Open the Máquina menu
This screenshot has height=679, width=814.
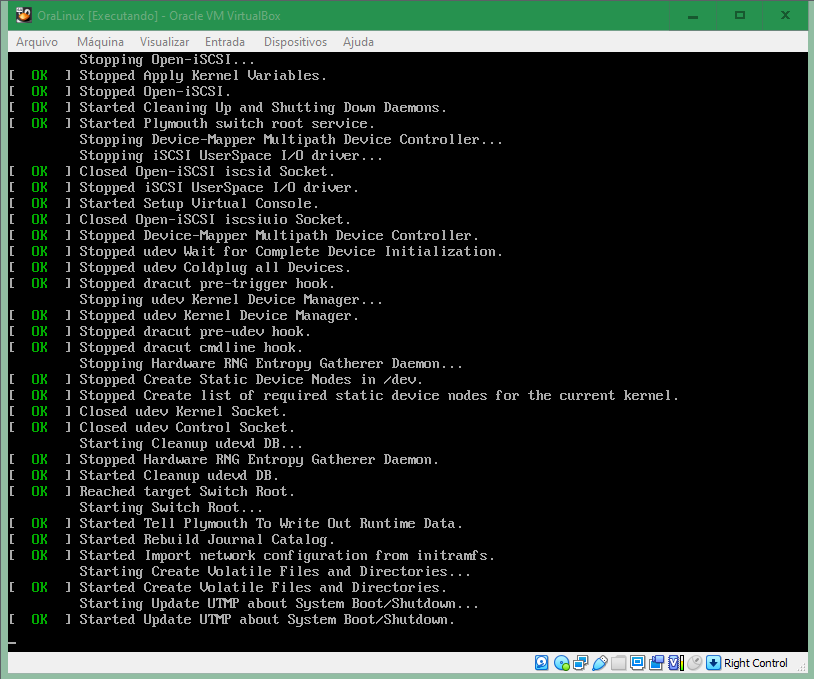tap(100, 42)
